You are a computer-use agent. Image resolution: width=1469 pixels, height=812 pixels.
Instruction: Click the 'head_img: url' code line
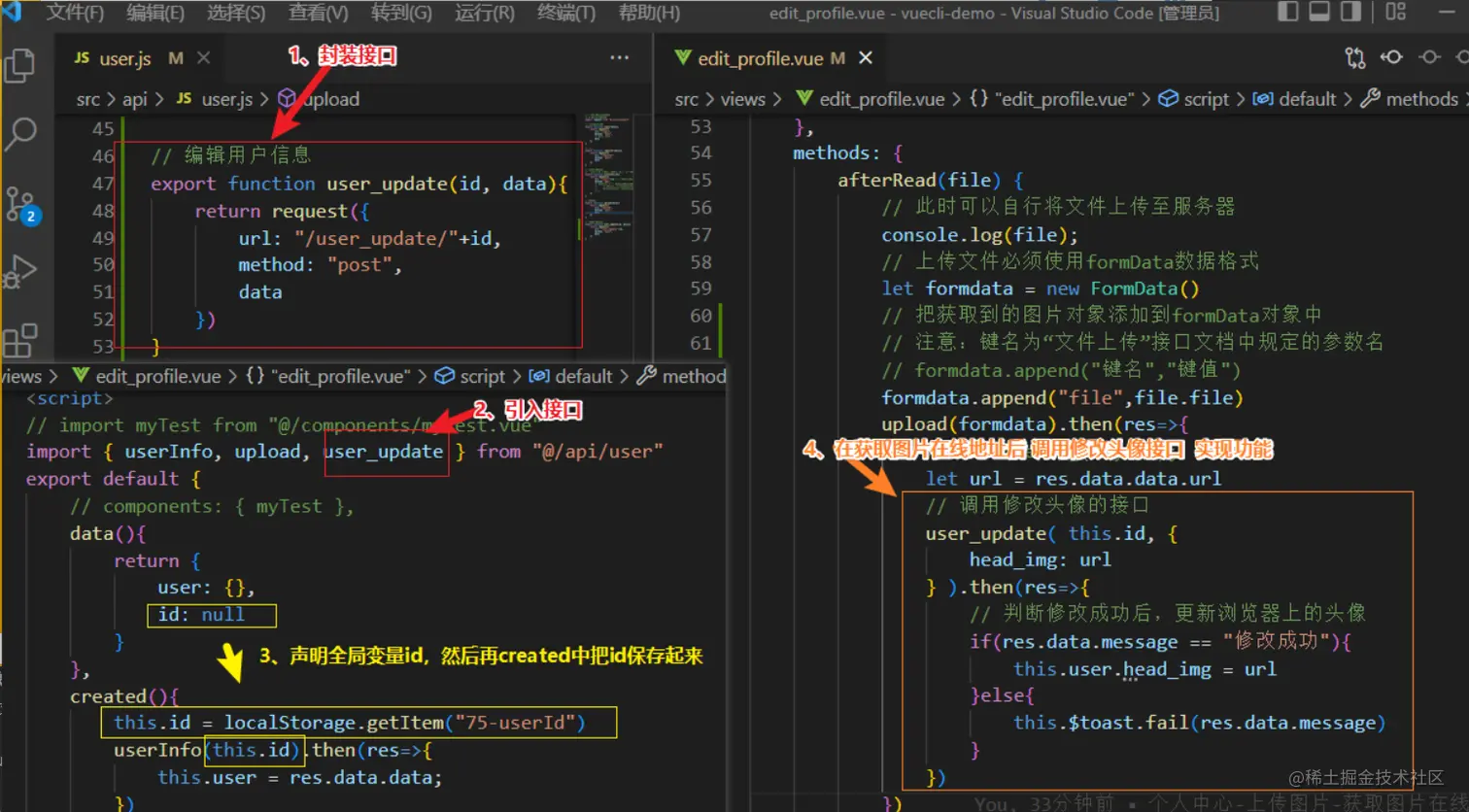(x=1040, y=559)
